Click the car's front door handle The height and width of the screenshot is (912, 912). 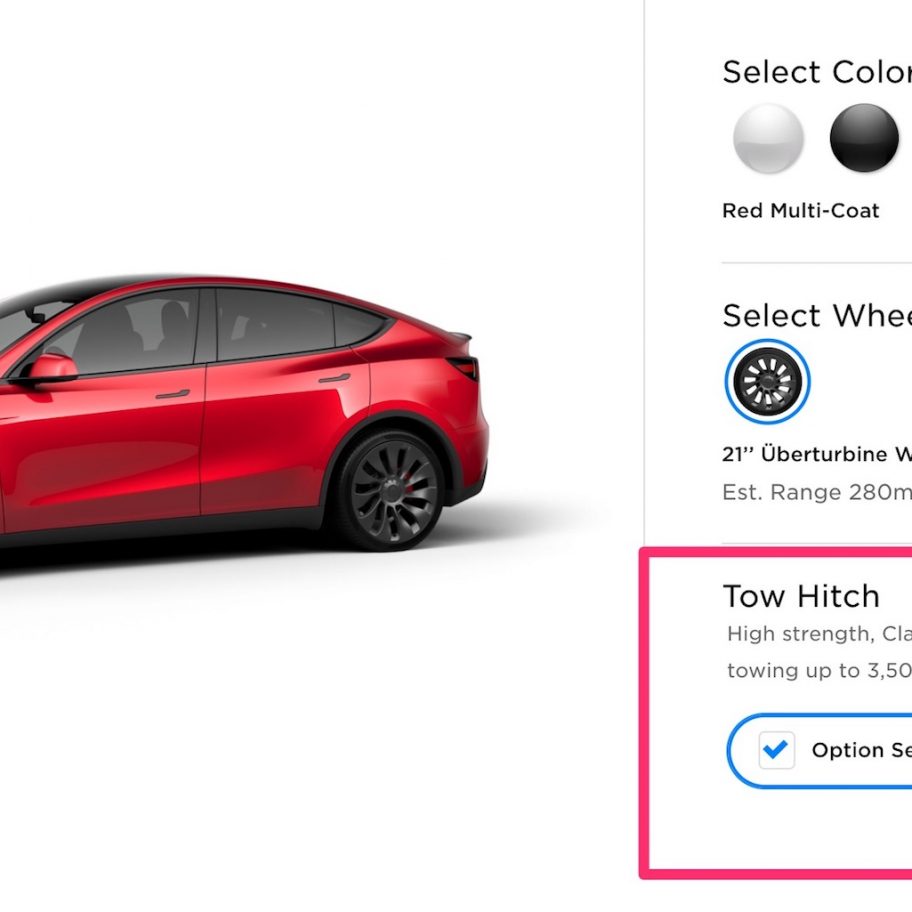(173, 394)
